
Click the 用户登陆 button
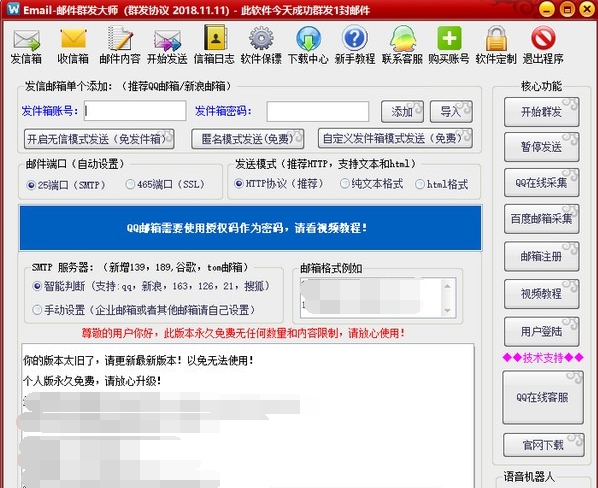pyautogui.click(x=542, y=332)
